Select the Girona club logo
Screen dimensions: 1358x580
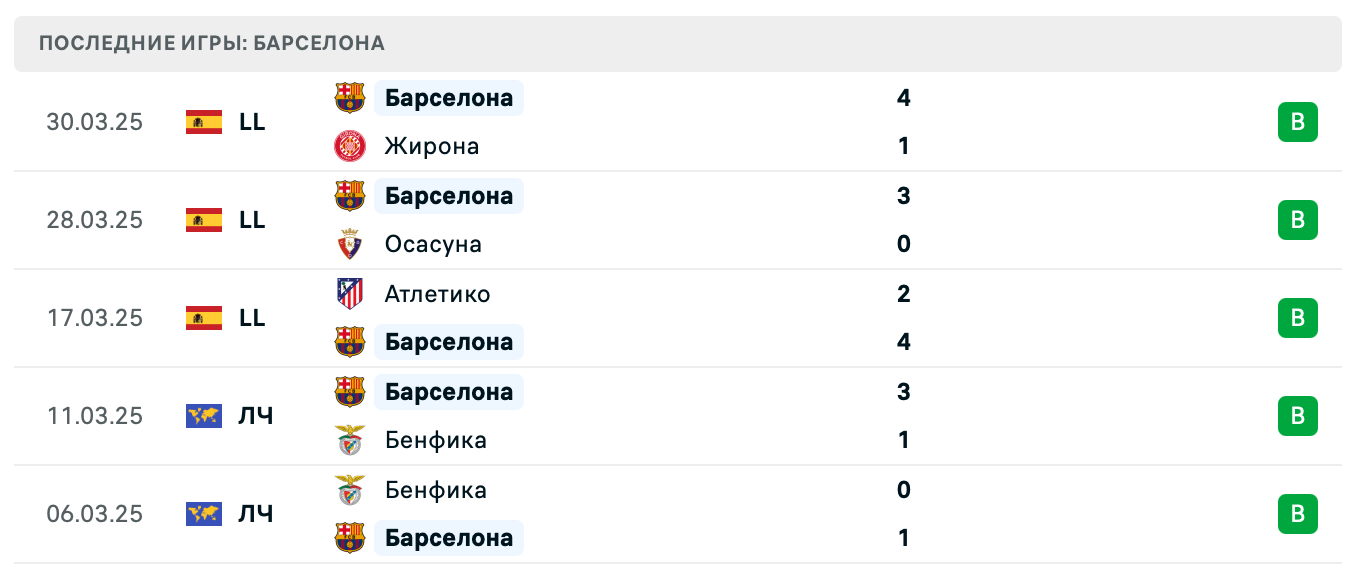coord(352,145)
